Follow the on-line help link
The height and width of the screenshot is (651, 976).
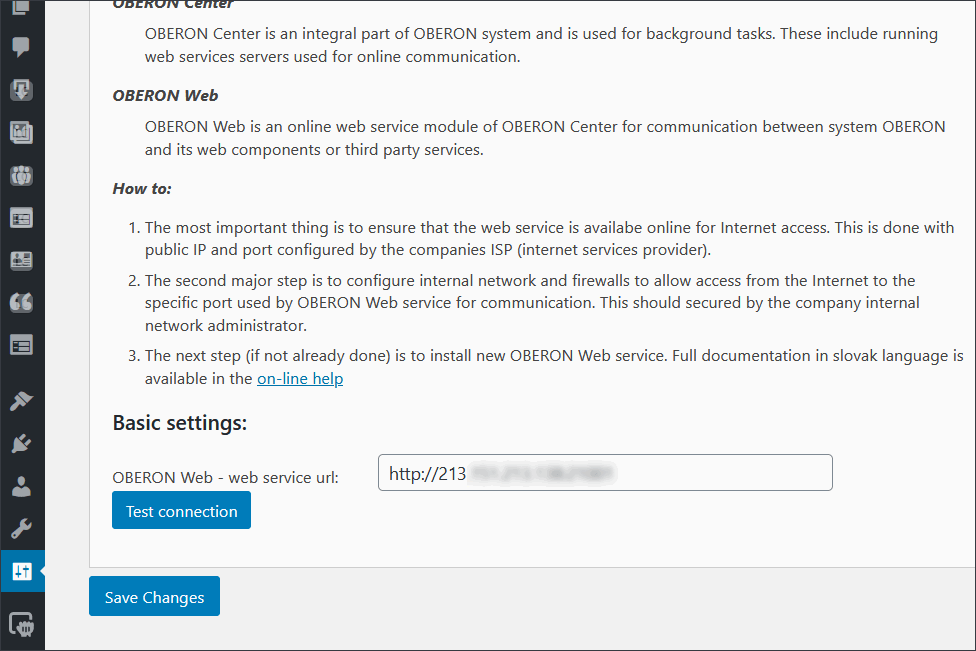coord(300,379)
